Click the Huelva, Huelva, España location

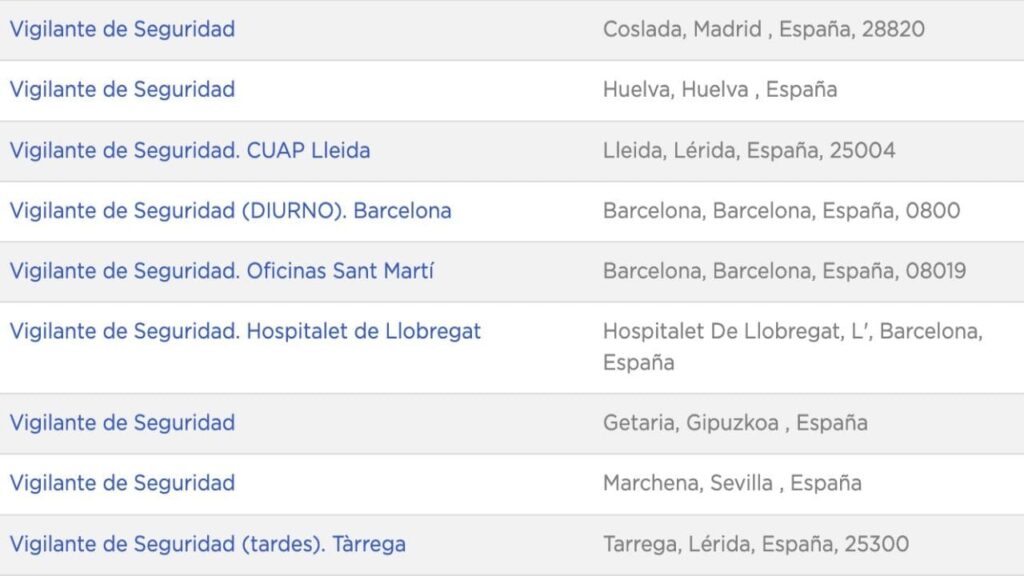click(x=719, y=89)
